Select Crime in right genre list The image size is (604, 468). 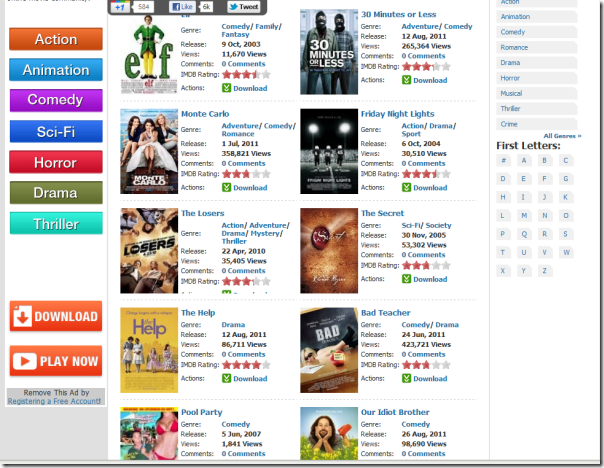click(x=537, y=124)
